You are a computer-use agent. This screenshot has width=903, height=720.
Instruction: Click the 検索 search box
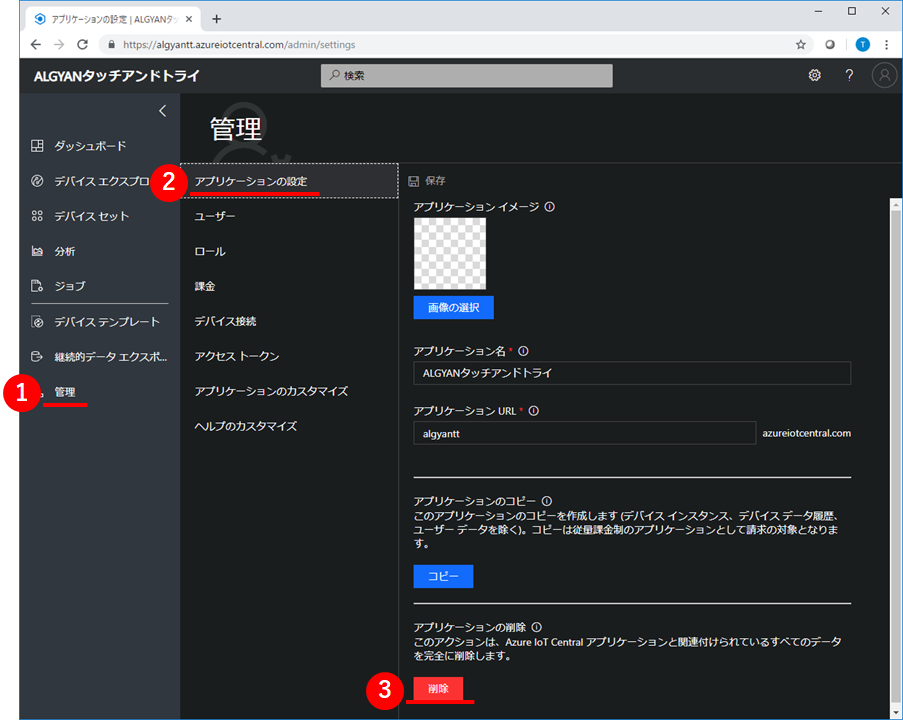pos(466,75)
